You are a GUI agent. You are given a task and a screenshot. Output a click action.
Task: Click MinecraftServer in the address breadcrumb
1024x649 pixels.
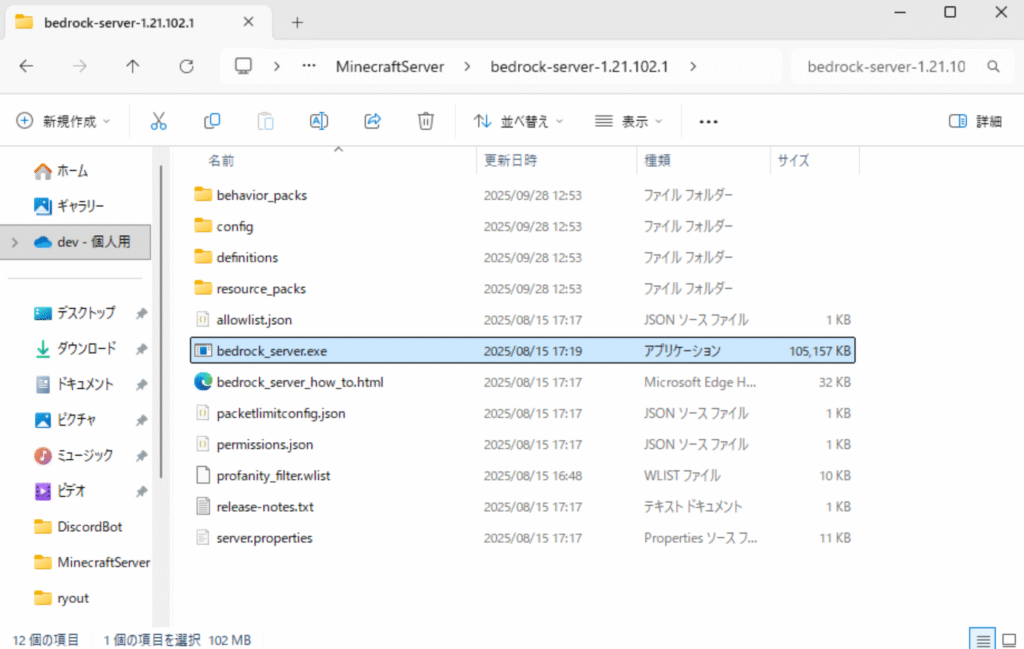pyautogui.click(x=388, y=66)
